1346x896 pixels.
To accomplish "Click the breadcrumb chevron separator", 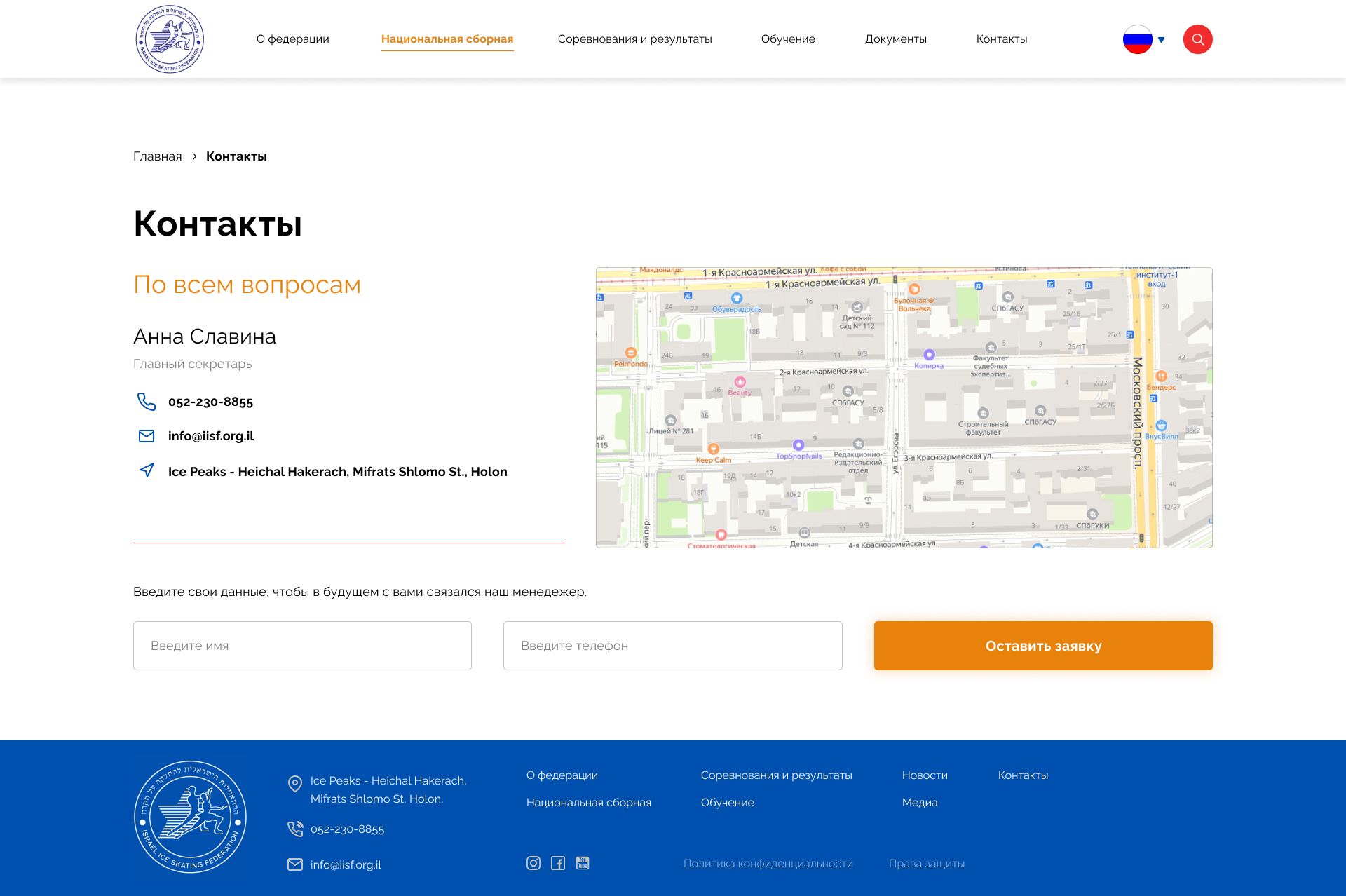I will coord(194,156).
